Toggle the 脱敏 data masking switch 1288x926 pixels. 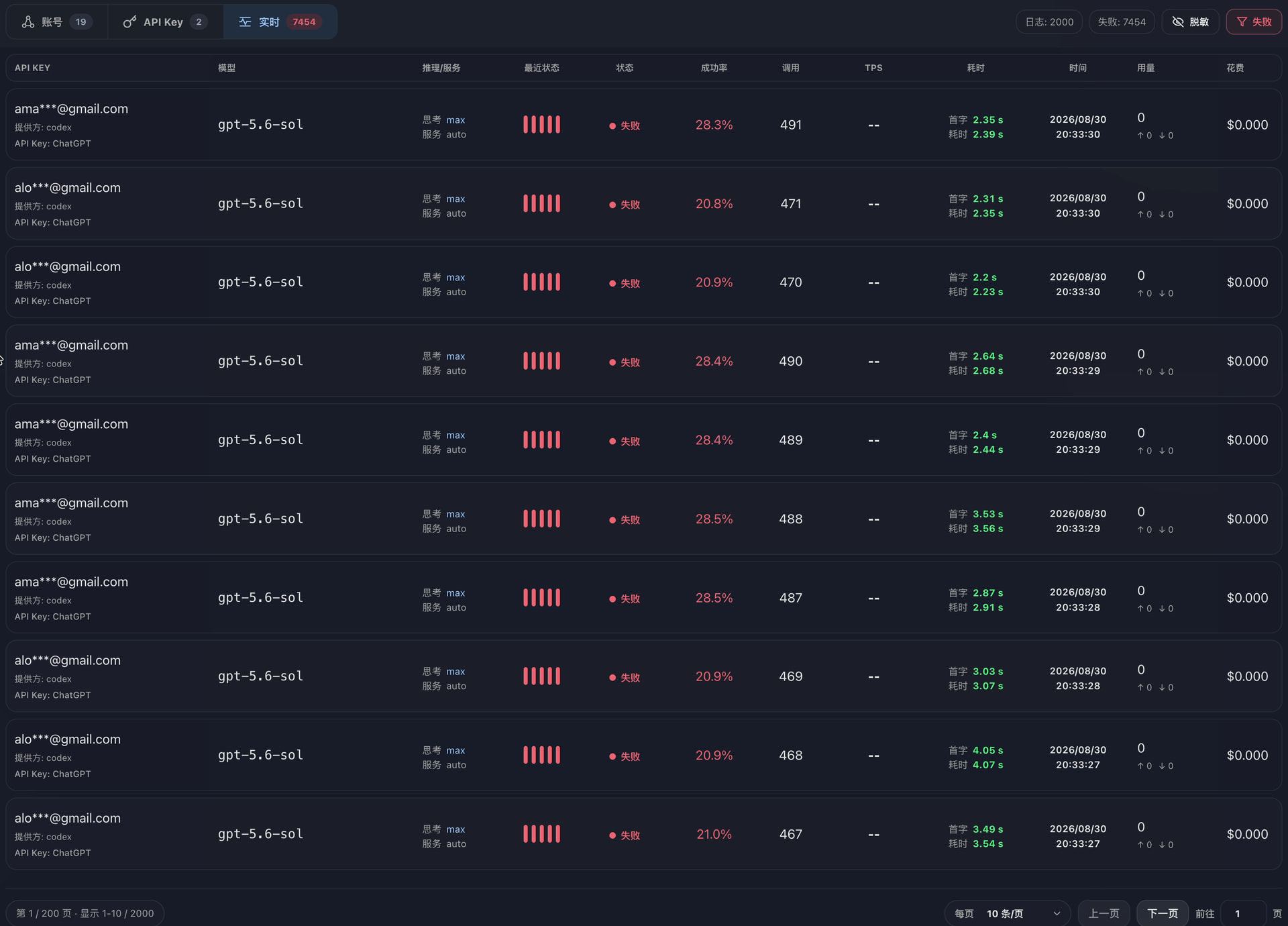pos(1190,22)
